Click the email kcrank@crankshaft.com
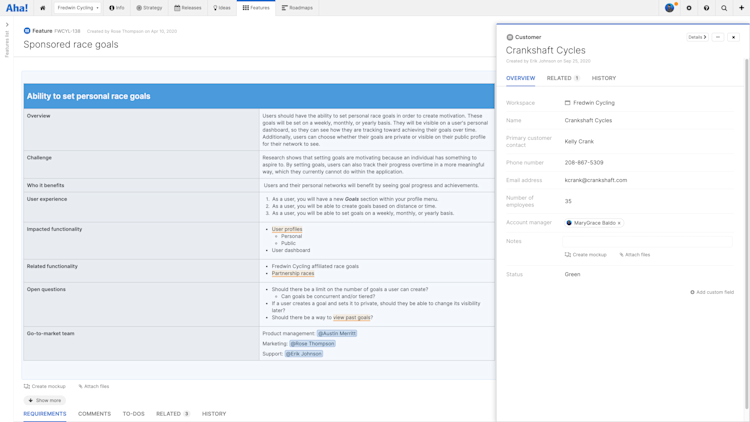Screen dimensions: 750x422 click(596, 180)
